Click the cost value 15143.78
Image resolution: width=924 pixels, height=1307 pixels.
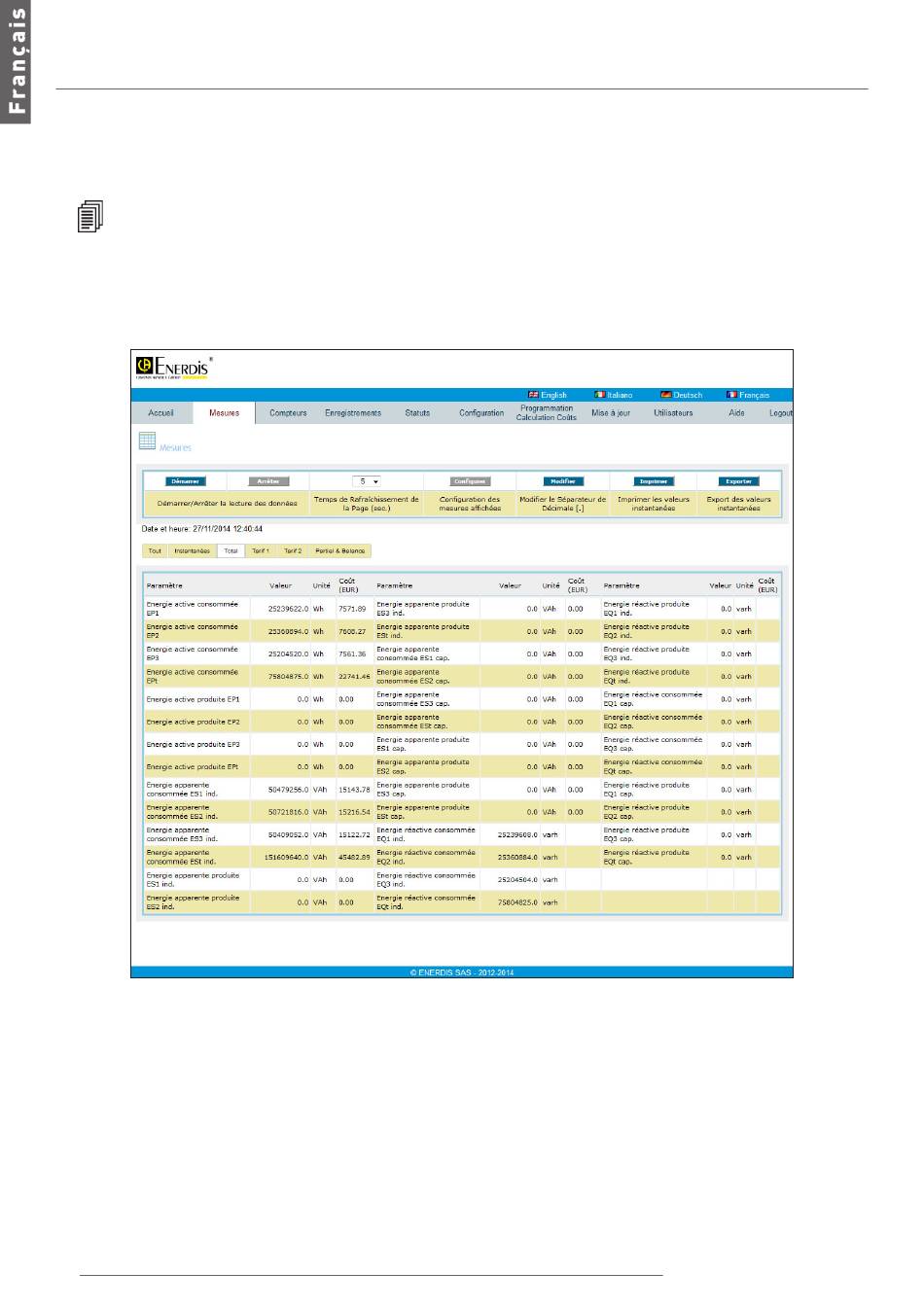[x=355, y=790]
